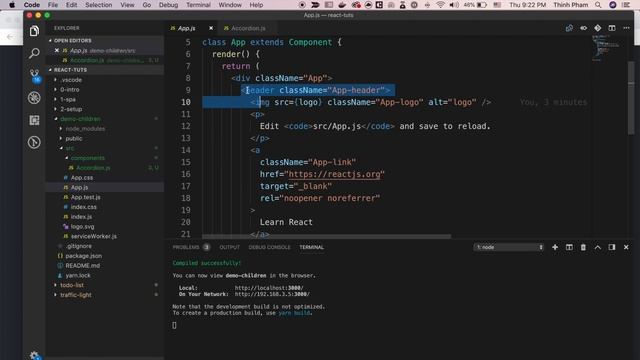The image size is (640, 360).
Task: Open the Extensions view in activity bar
Action: (34, 120)
